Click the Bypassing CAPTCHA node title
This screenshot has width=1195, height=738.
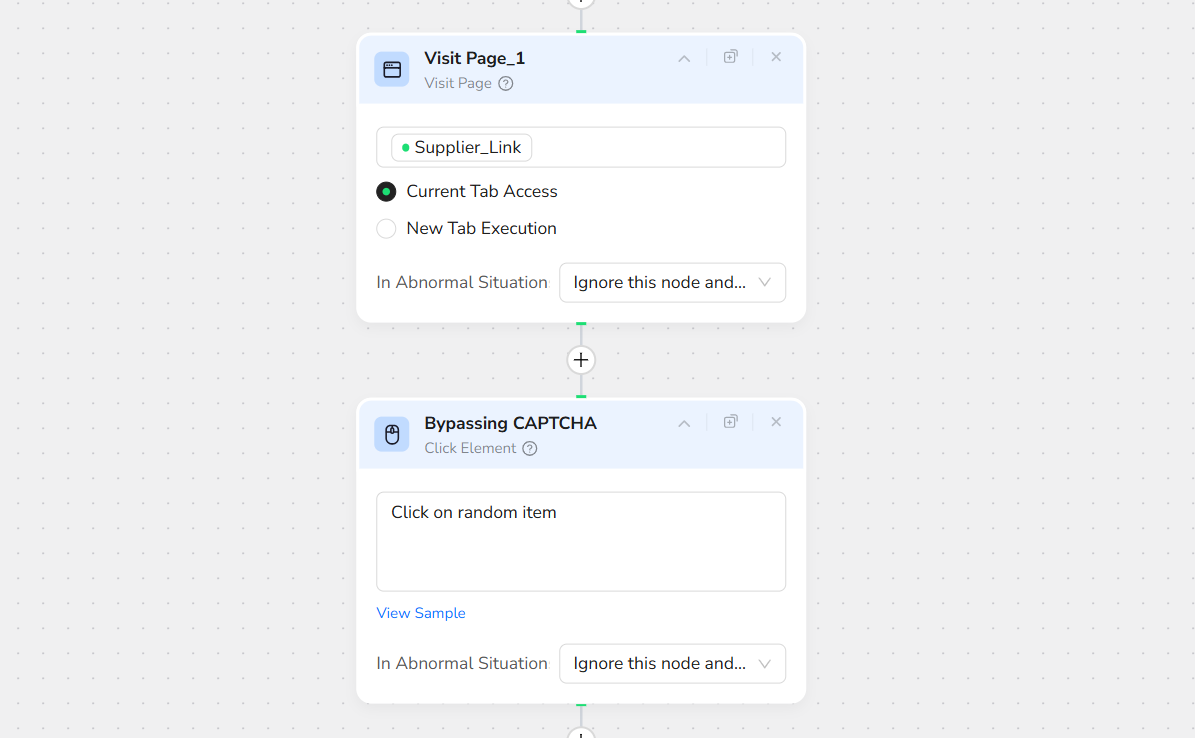[510, 423]
